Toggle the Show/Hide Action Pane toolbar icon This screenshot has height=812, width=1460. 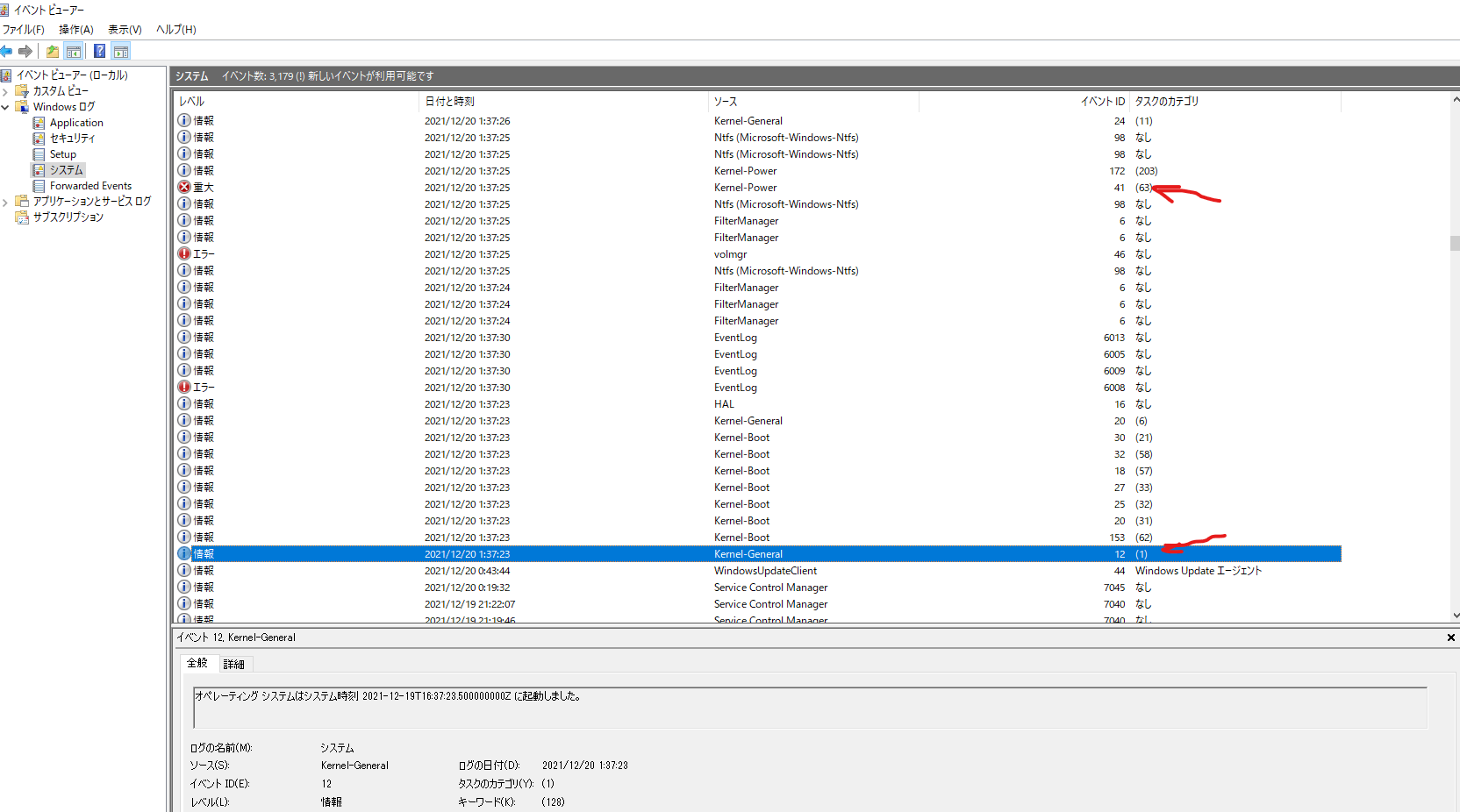(x=121, y=51)
